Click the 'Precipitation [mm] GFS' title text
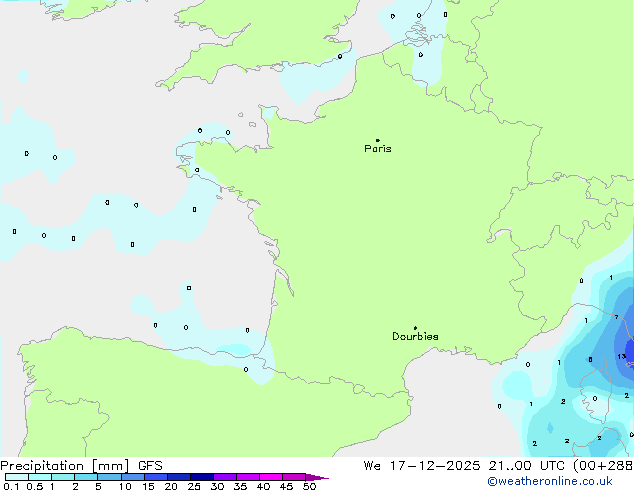The width and height of the screenshot is (634, 490). [x=81, y=466]
